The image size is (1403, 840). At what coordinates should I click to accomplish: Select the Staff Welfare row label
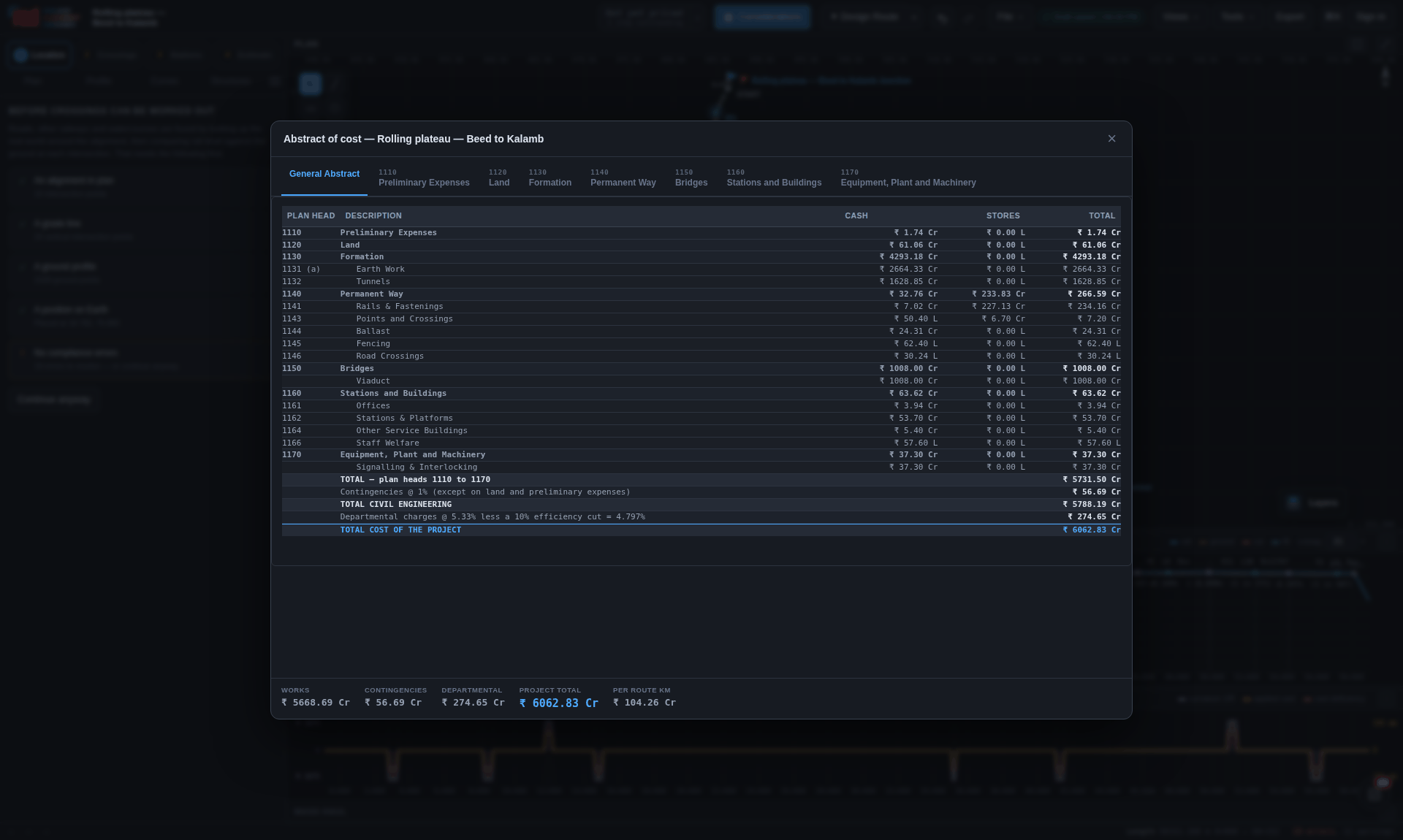click(x=387, y=443)
